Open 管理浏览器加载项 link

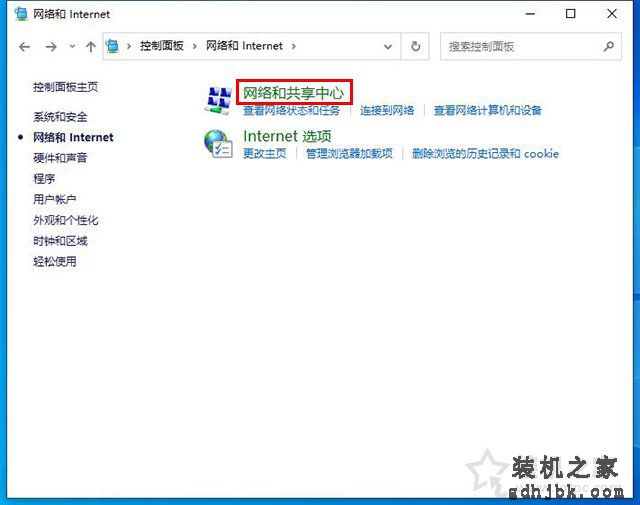click(x=349, y=154)
